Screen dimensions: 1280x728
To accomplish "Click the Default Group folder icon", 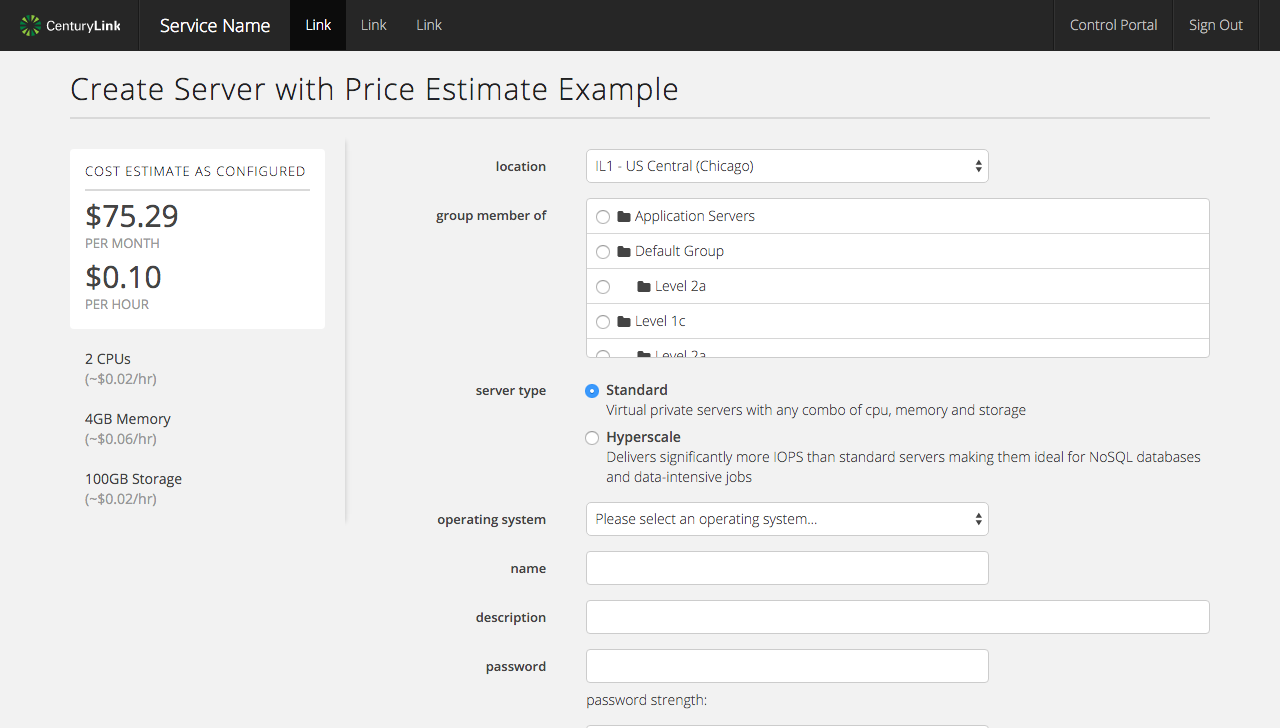I will click(x=624, y=252).
